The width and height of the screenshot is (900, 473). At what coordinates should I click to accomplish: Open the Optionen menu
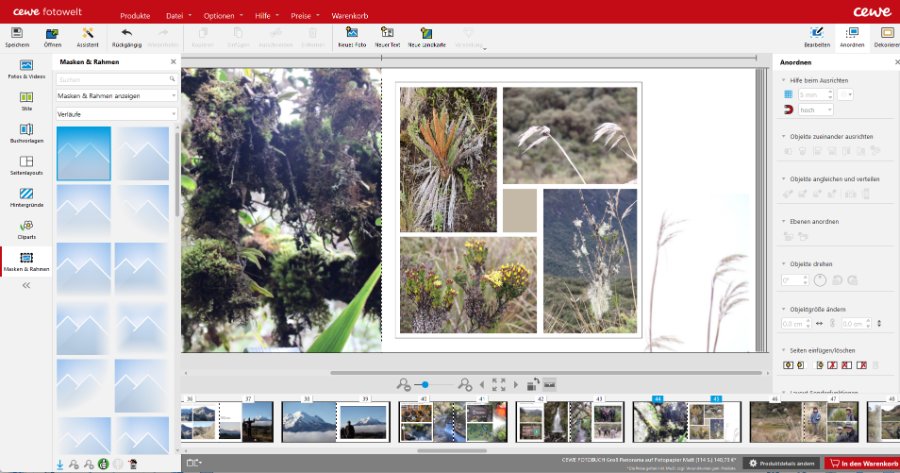coord(222,17)
